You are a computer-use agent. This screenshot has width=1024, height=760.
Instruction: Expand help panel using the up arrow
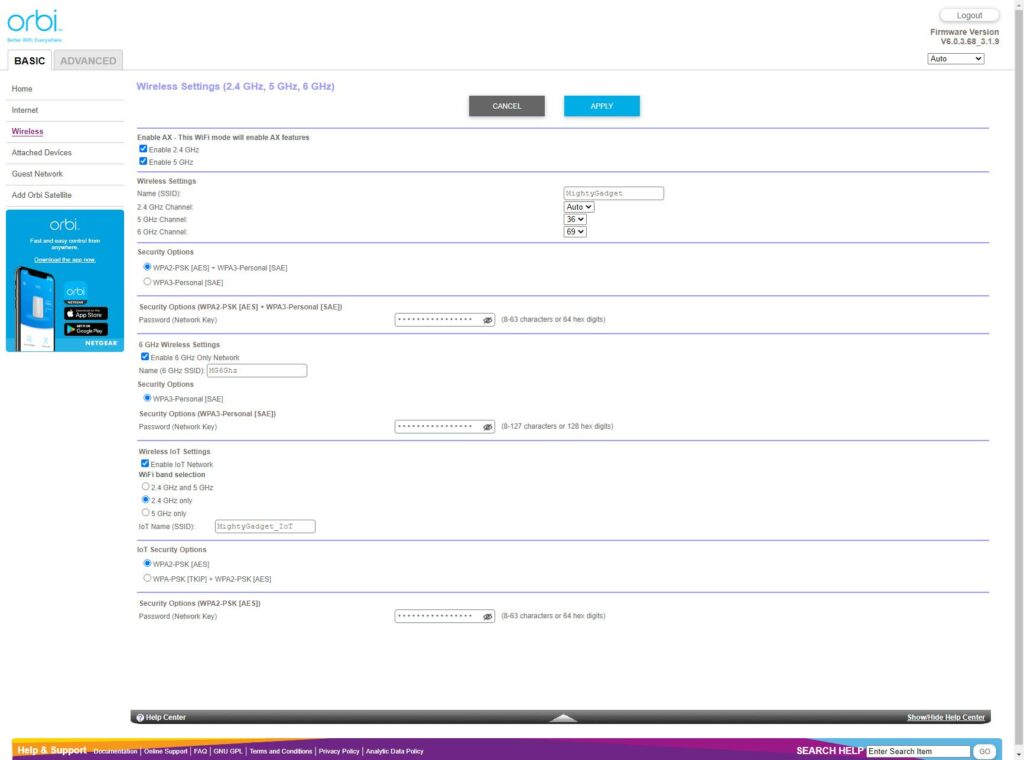(563, 717)
